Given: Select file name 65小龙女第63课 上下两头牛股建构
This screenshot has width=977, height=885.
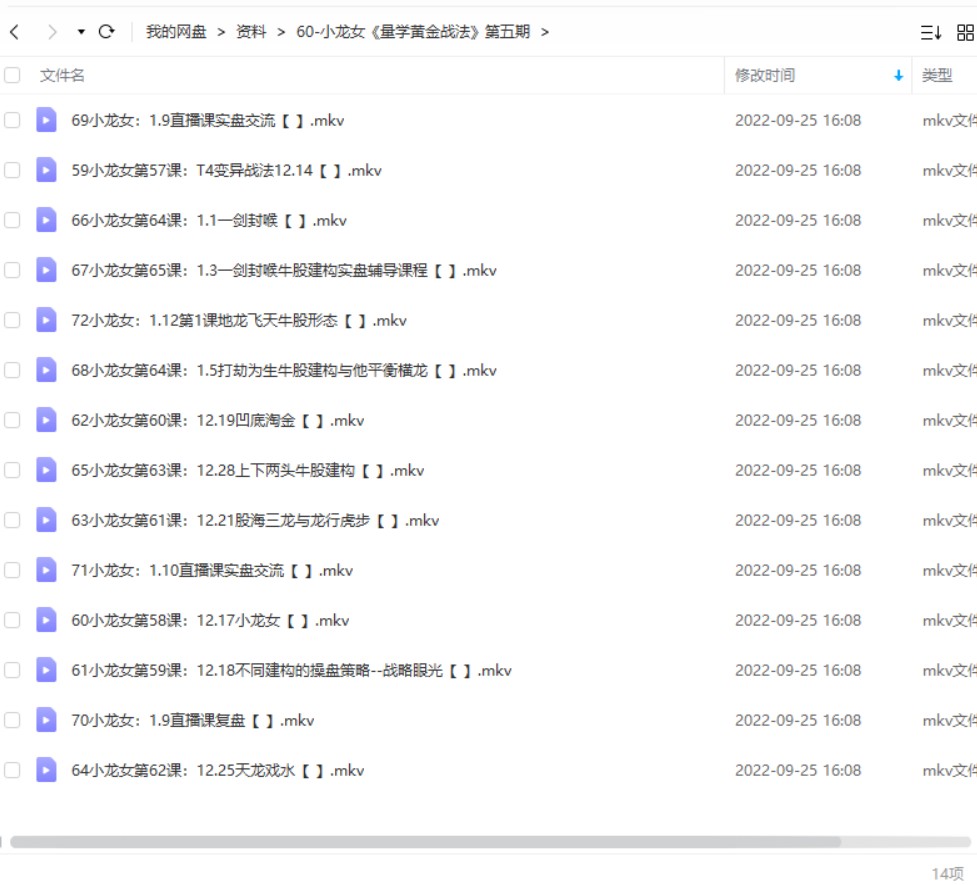Looking at the screenshot, I should coord(247,470).
